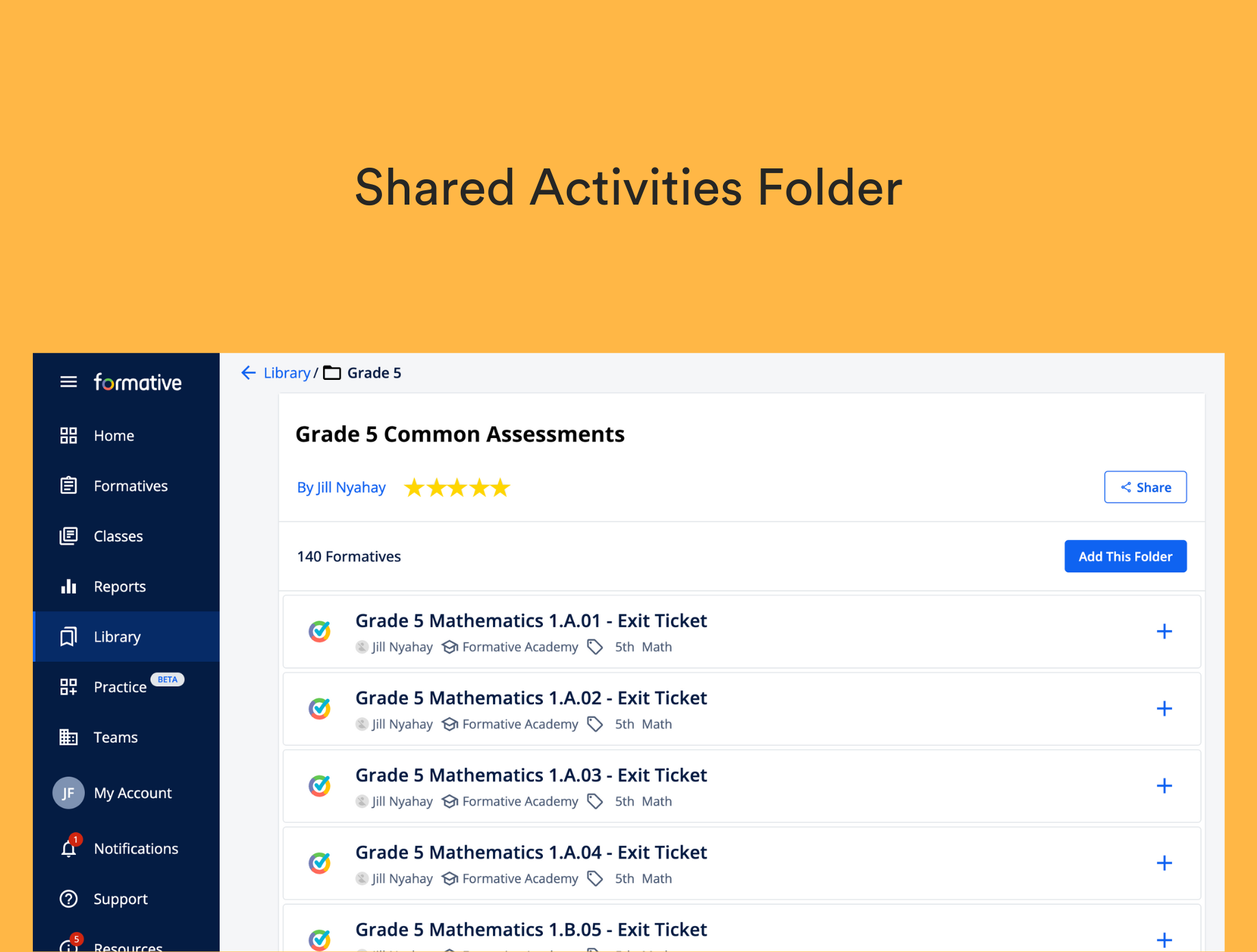Open the Classes section

[x=118, y=536]
